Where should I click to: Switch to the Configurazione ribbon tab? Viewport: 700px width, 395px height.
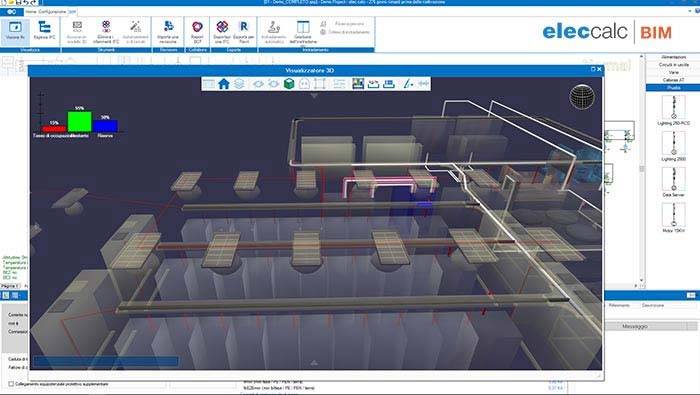[x=52, y=12]
